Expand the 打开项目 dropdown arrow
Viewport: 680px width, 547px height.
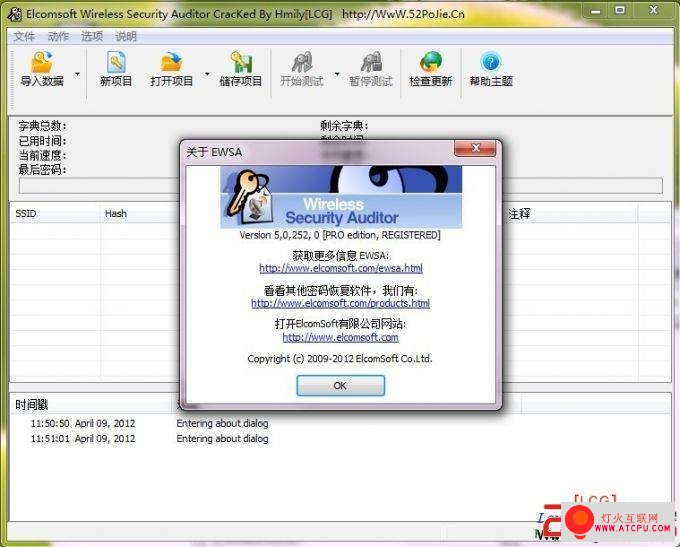207,74
